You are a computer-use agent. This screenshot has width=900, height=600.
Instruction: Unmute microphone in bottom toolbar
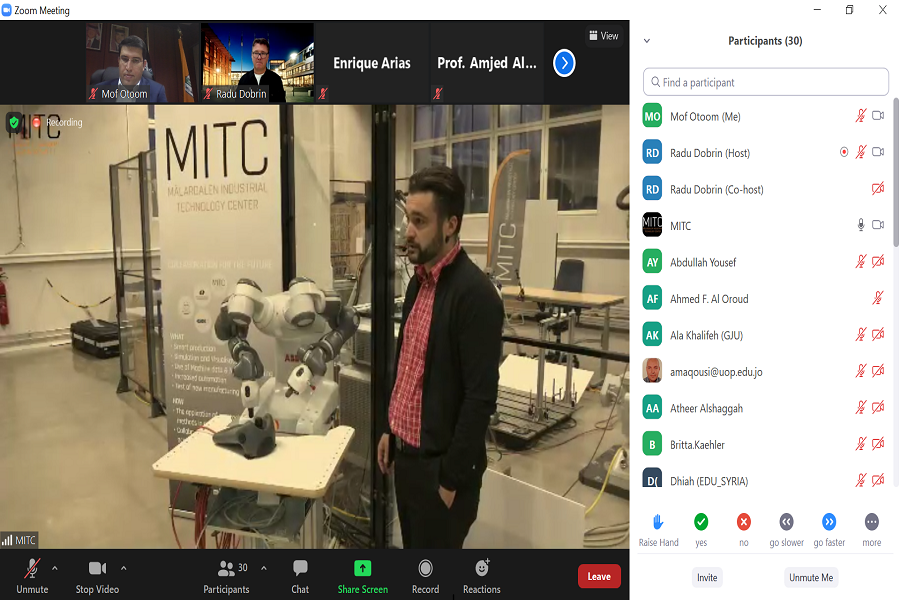(32, 576)
